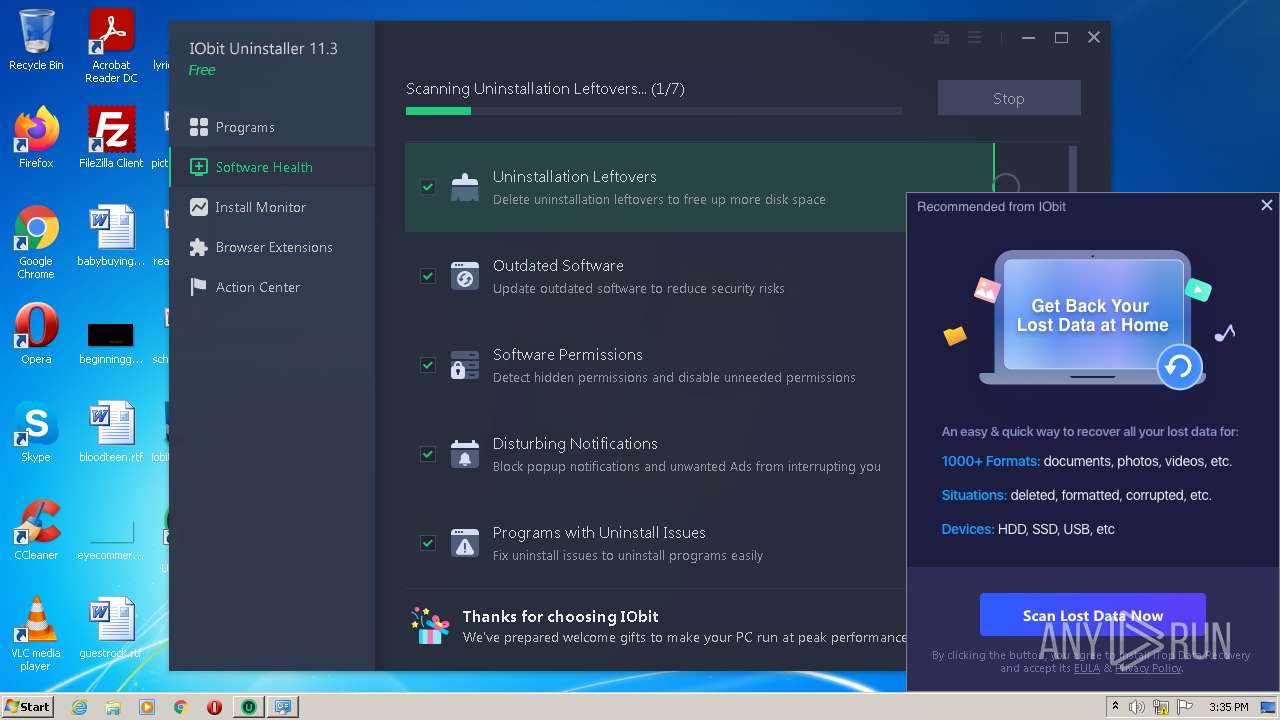Click the Uninstall Issues warning icon
The image size is (1280, 720).
point(464,543)
